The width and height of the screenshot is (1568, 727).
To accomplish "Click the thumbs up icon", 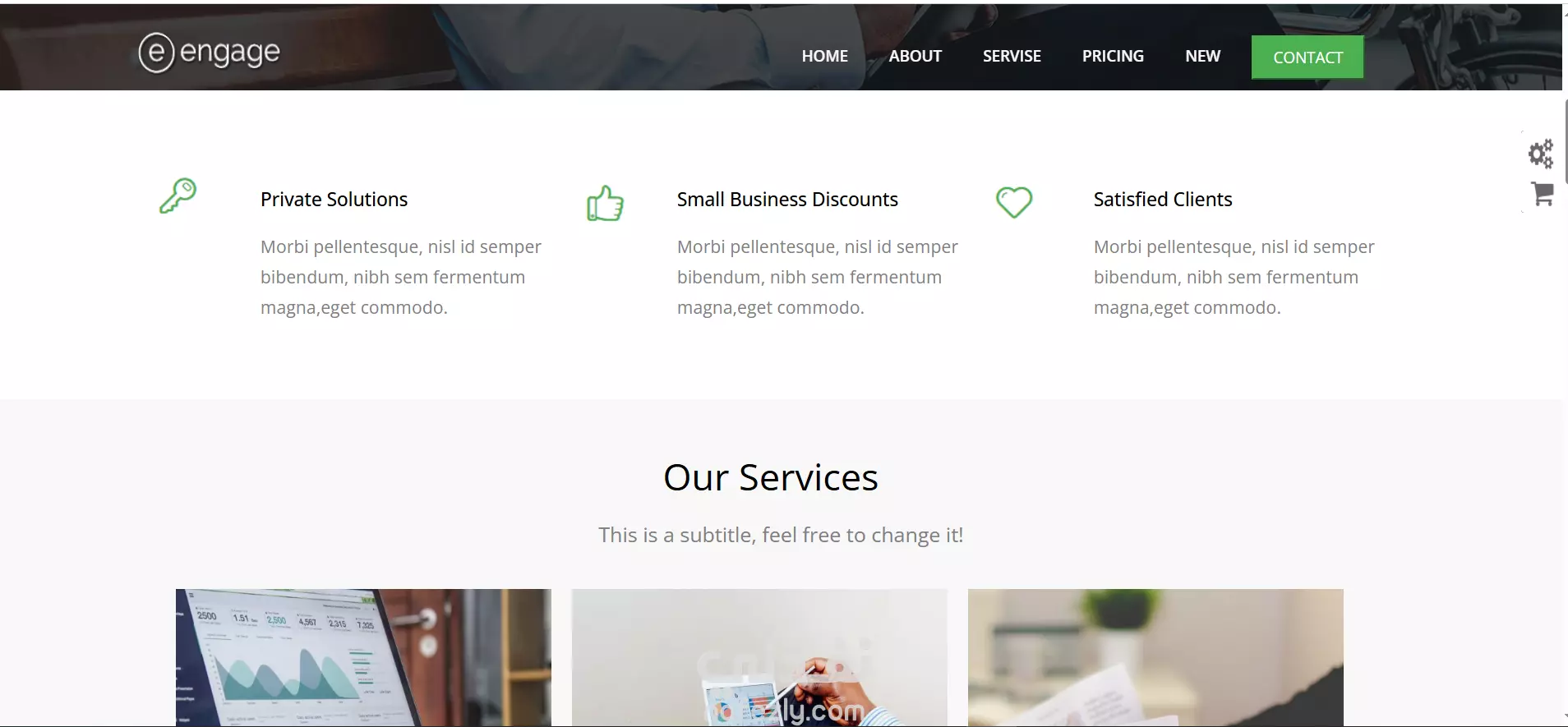I will click(605, 203).
